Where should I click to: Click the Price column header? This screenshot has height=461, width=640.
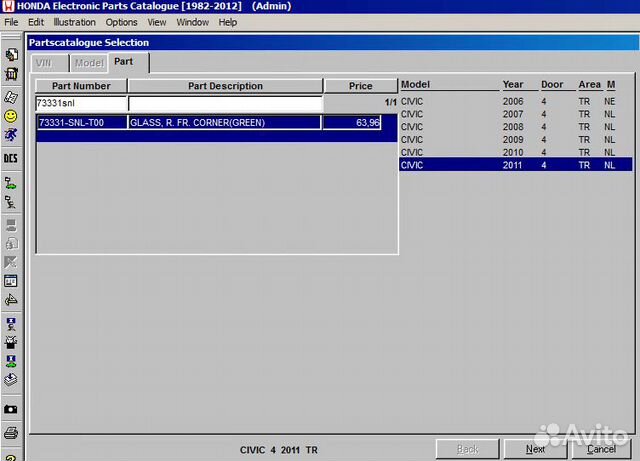360,86
